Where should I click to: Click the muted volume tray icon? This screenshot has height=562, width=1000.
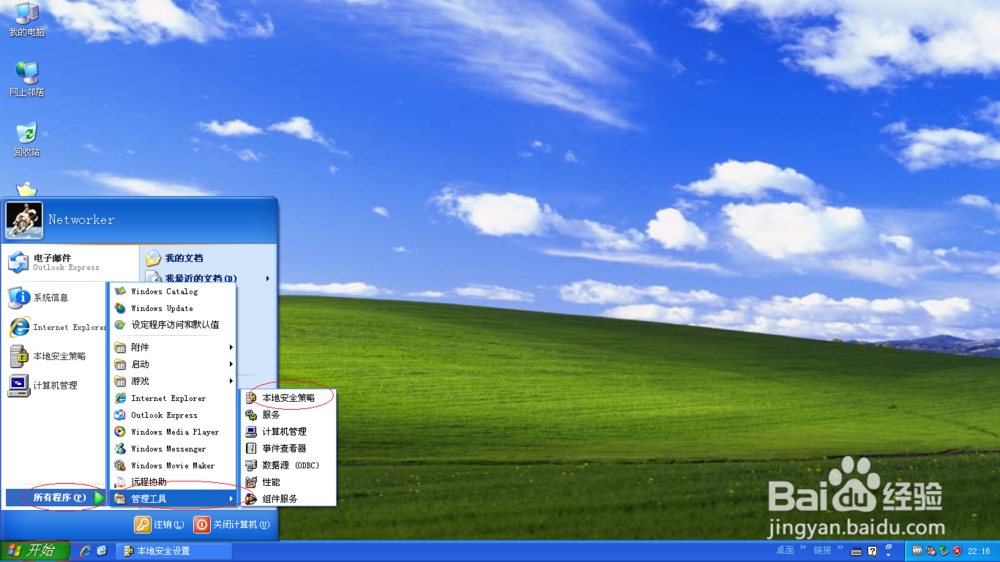pyautogui.click(x=930, y=551)
